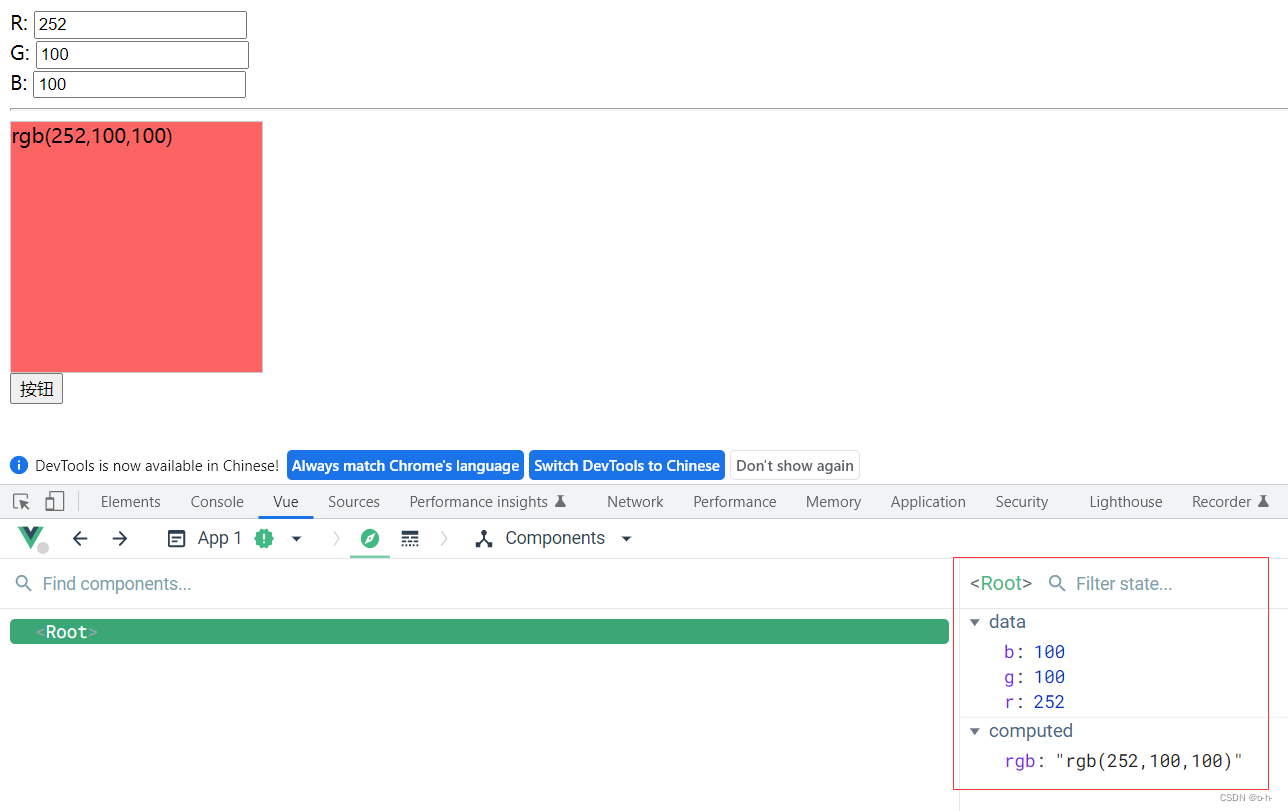Click the Find components search icon

24,583
